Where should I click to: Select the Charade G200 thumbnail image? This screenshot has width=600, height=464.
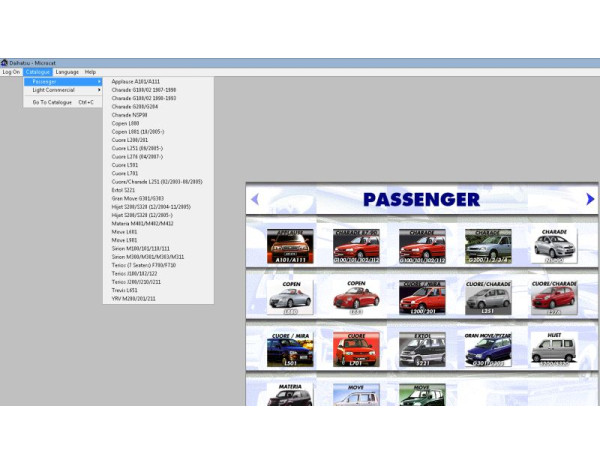coord(488,246)
